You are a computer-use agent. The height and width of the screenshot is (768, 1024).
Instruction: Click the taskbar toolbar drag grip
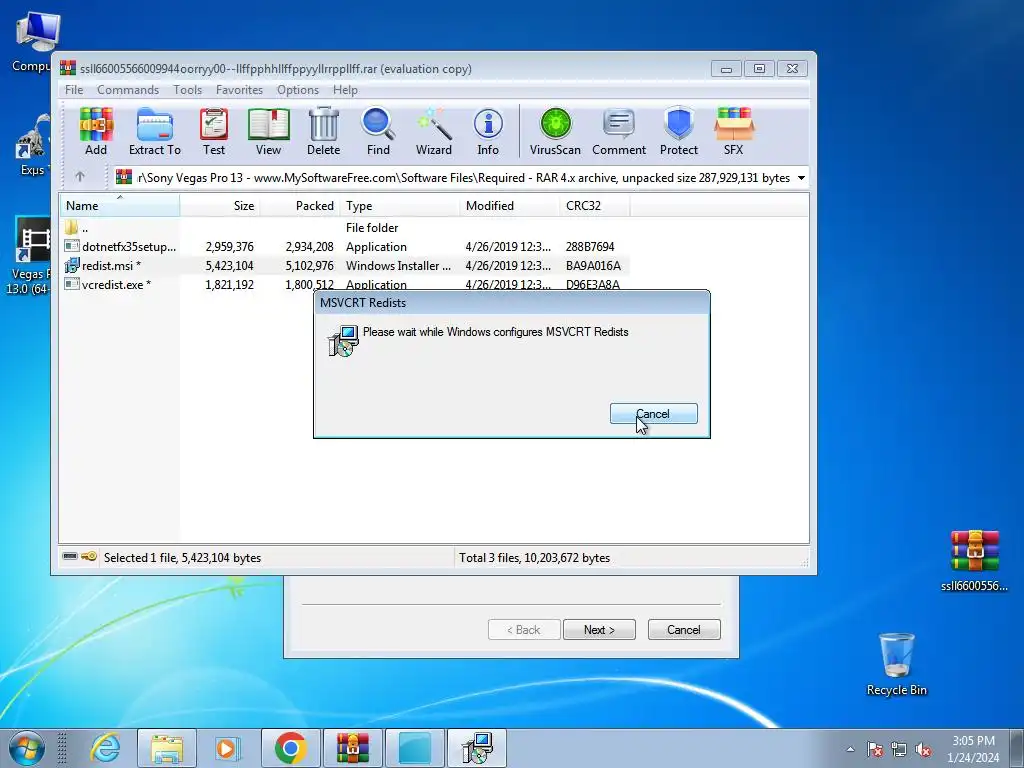(62, 748)
